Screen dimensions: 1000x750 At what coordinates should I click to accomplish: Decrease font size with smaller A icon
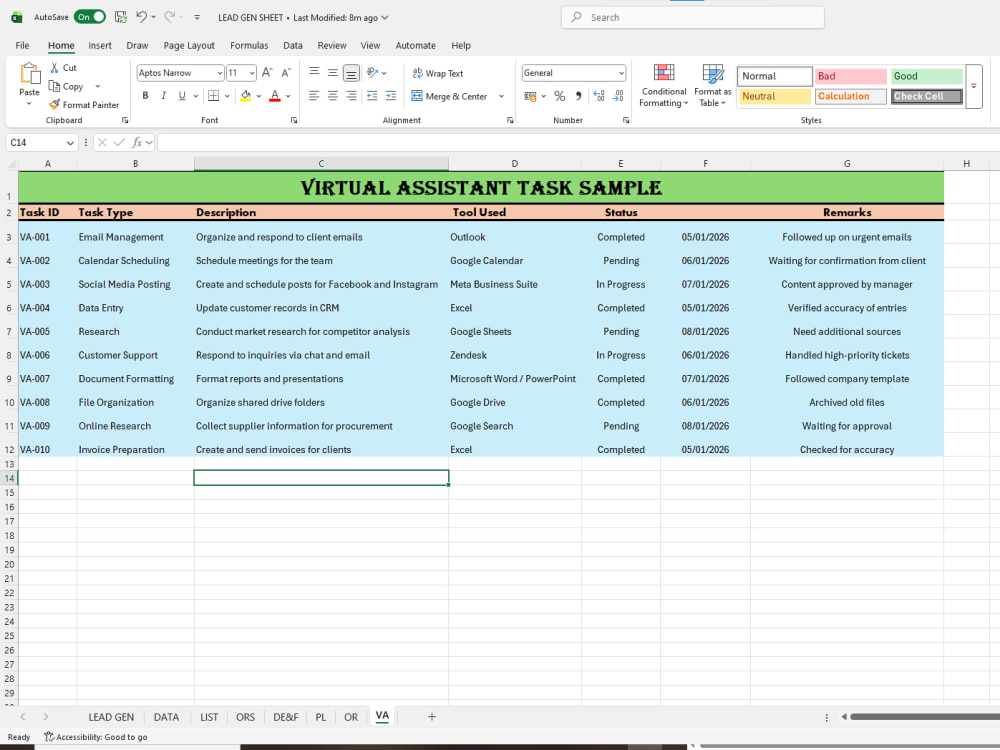coord(286,73)
